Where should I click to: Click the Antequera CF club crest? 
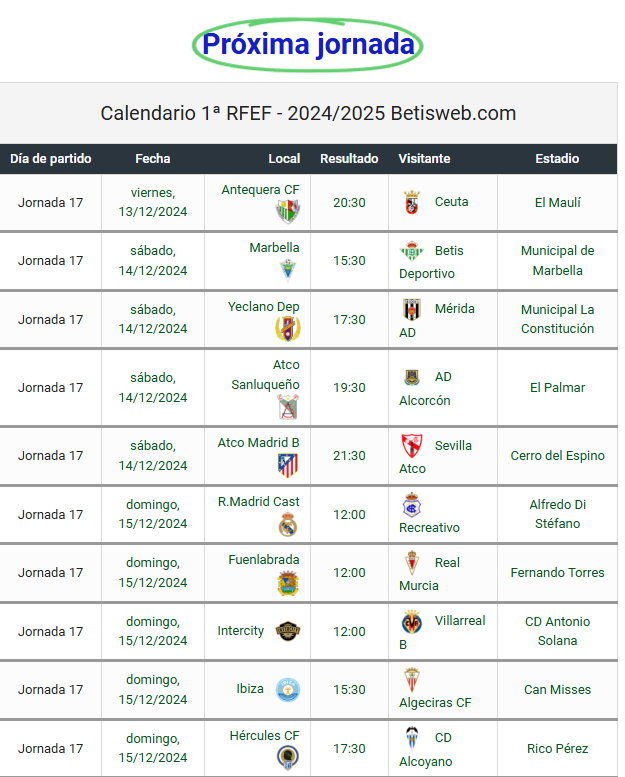click(x=288, y=211)
